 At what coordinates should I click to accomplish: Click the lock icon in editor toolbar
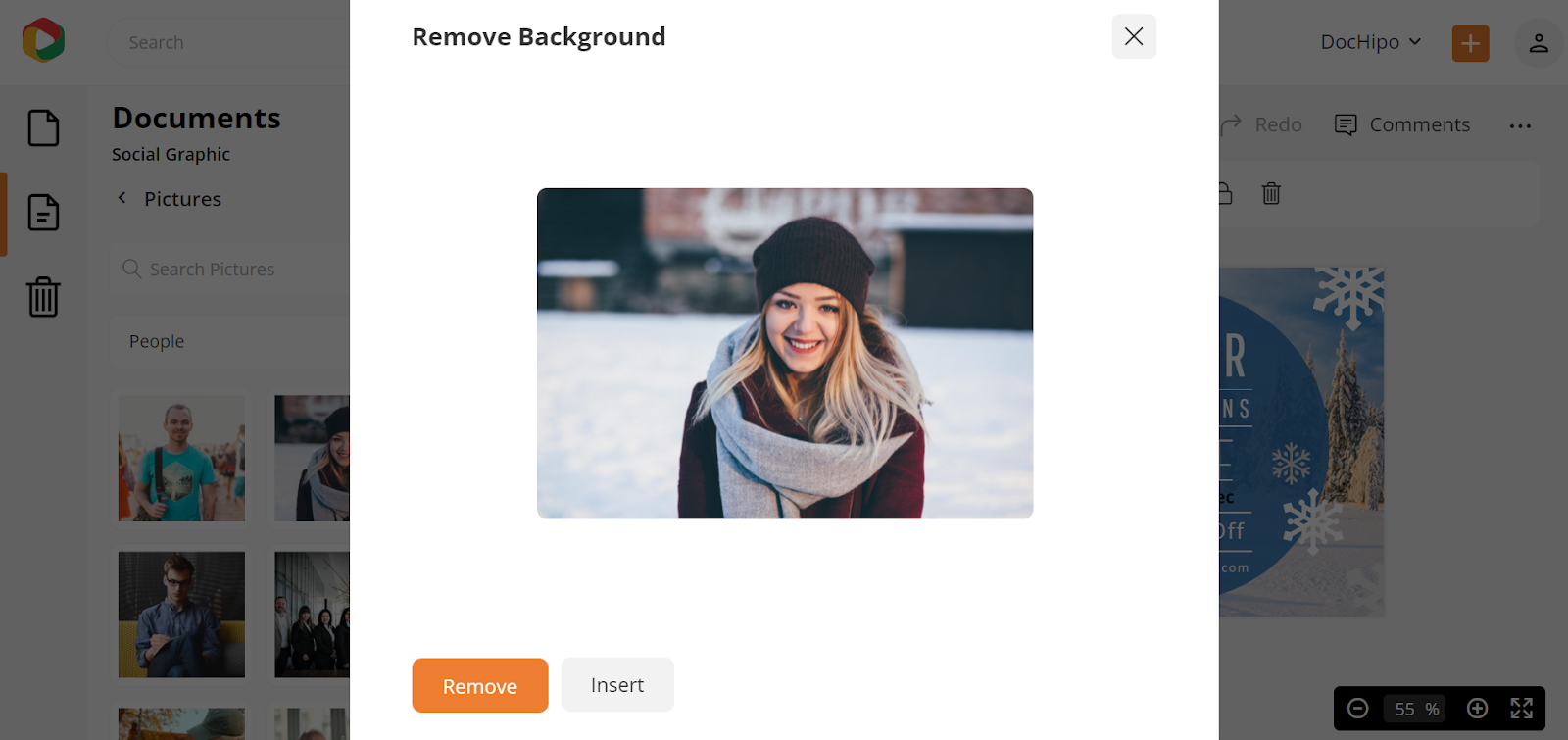[x=1225, y=193]
